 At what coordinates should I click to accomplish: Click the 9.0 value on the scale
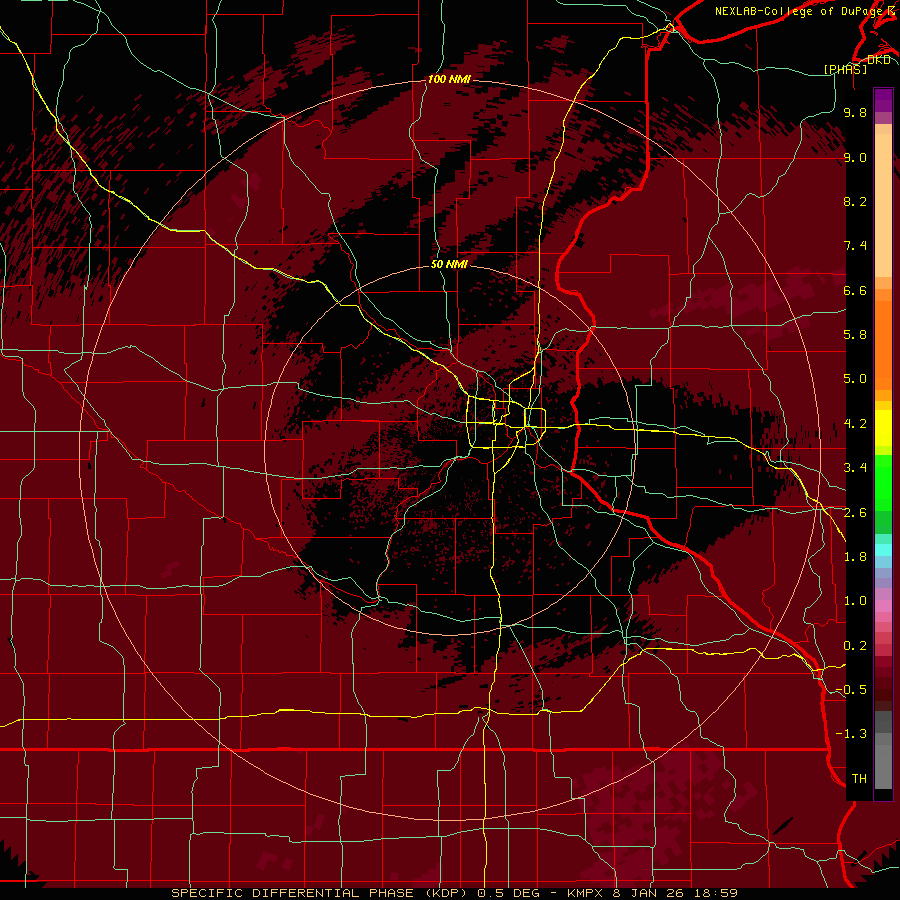855,157
